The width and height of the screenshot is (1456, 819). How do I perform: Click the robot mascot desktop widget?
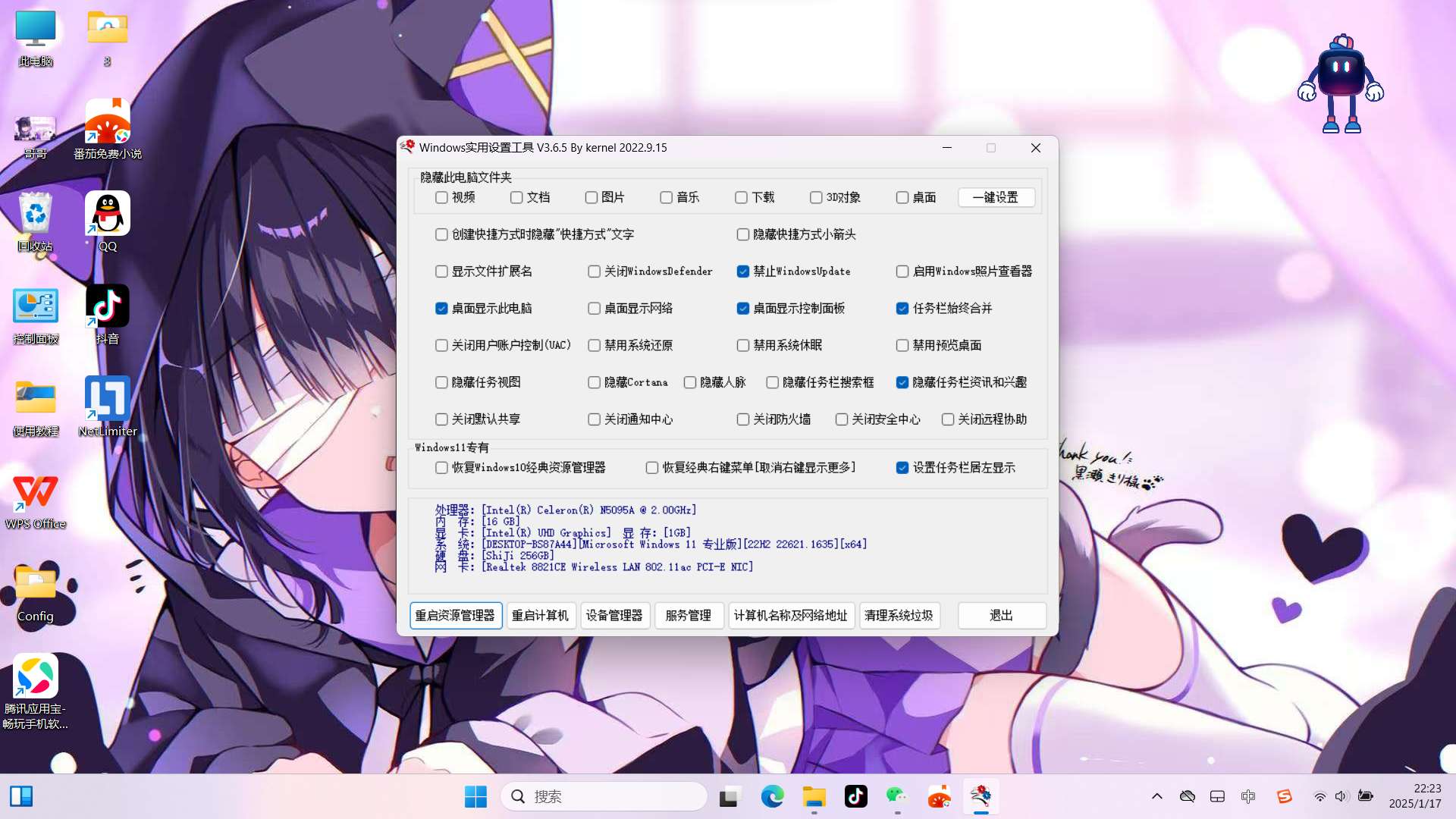click(x=1341, y=83)
